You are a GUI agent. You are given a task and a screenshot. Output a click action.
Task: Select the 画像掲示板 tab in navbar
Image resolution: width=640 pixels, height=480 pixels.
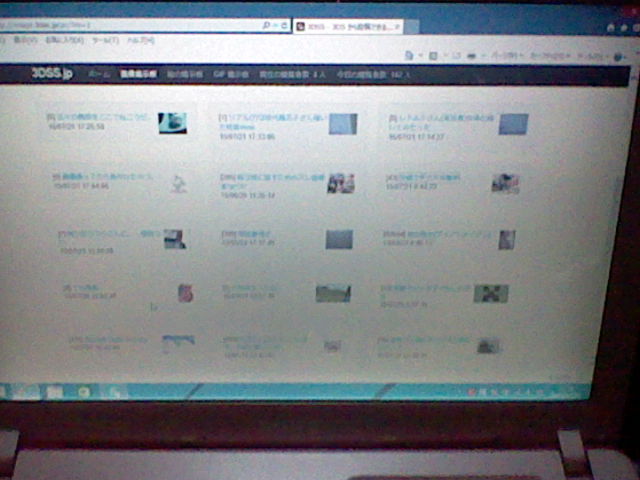tap(138, 75)
